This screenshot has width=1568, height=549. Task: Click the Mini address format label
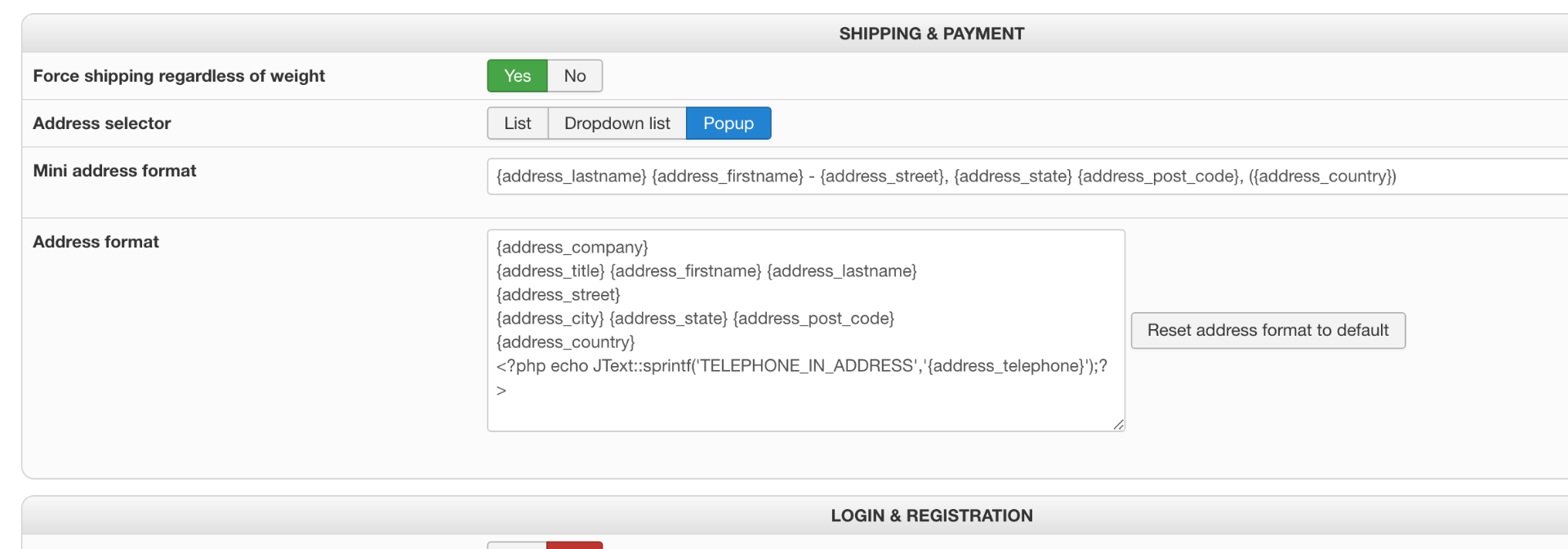pos(114,171)
